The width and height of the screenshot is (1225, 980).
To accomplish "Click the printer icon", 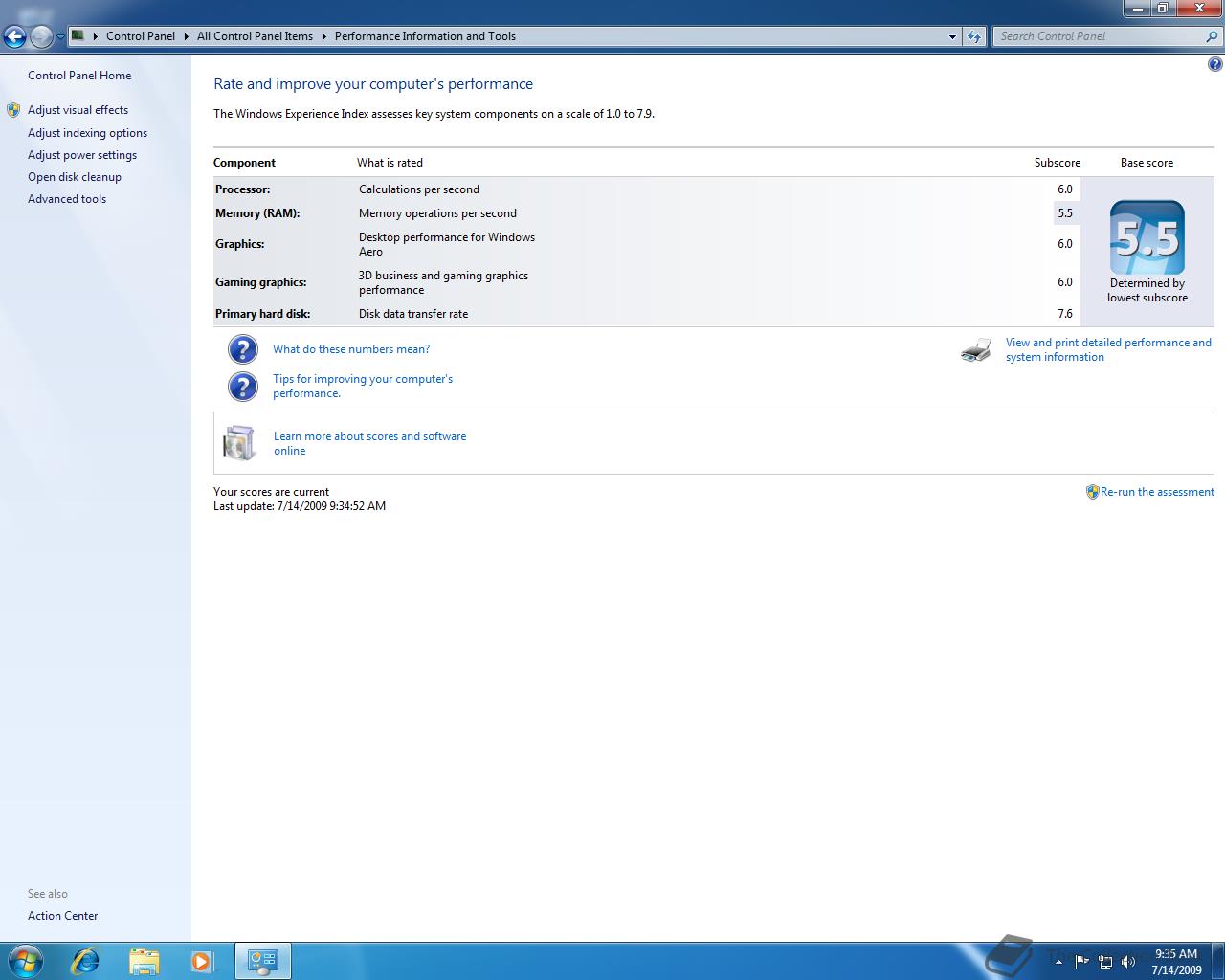I will pyautogui.click(x=976, y=350).
